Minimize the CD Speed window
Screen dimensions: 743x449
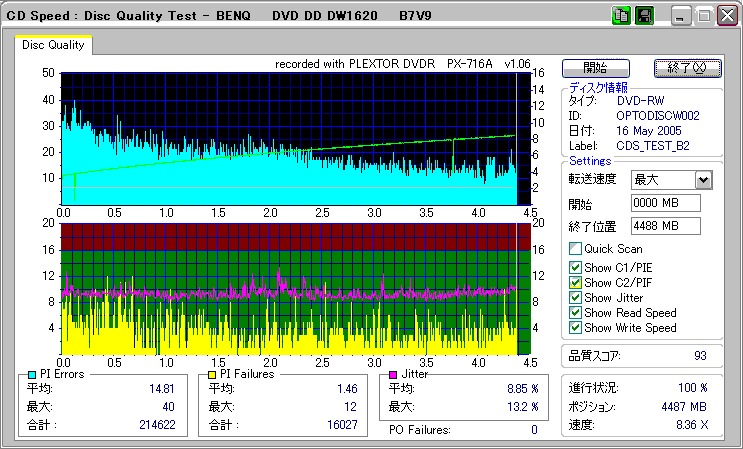(x=681, y=15)
